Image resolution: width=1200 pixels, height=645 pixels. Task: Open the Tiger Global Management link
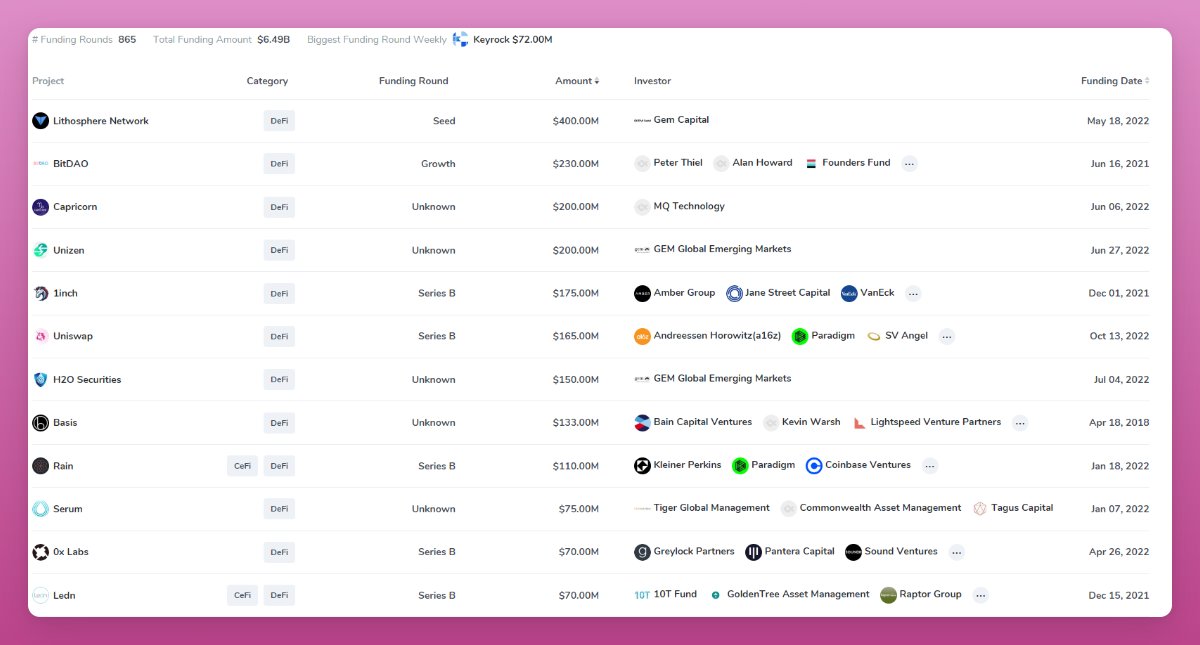click(712, 508)
